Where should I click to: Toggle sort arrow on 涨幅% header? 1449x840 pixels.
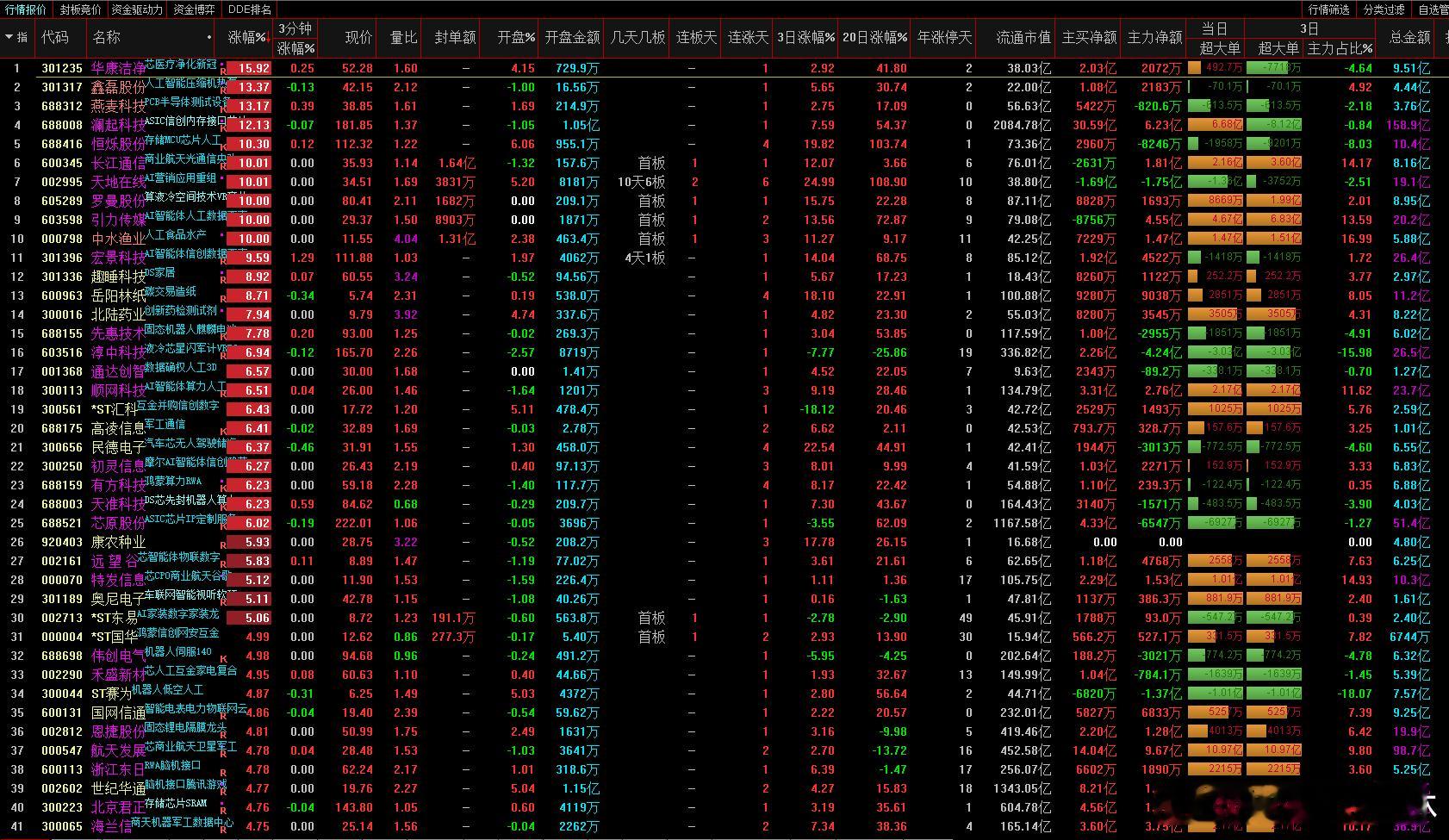[269, 37]
